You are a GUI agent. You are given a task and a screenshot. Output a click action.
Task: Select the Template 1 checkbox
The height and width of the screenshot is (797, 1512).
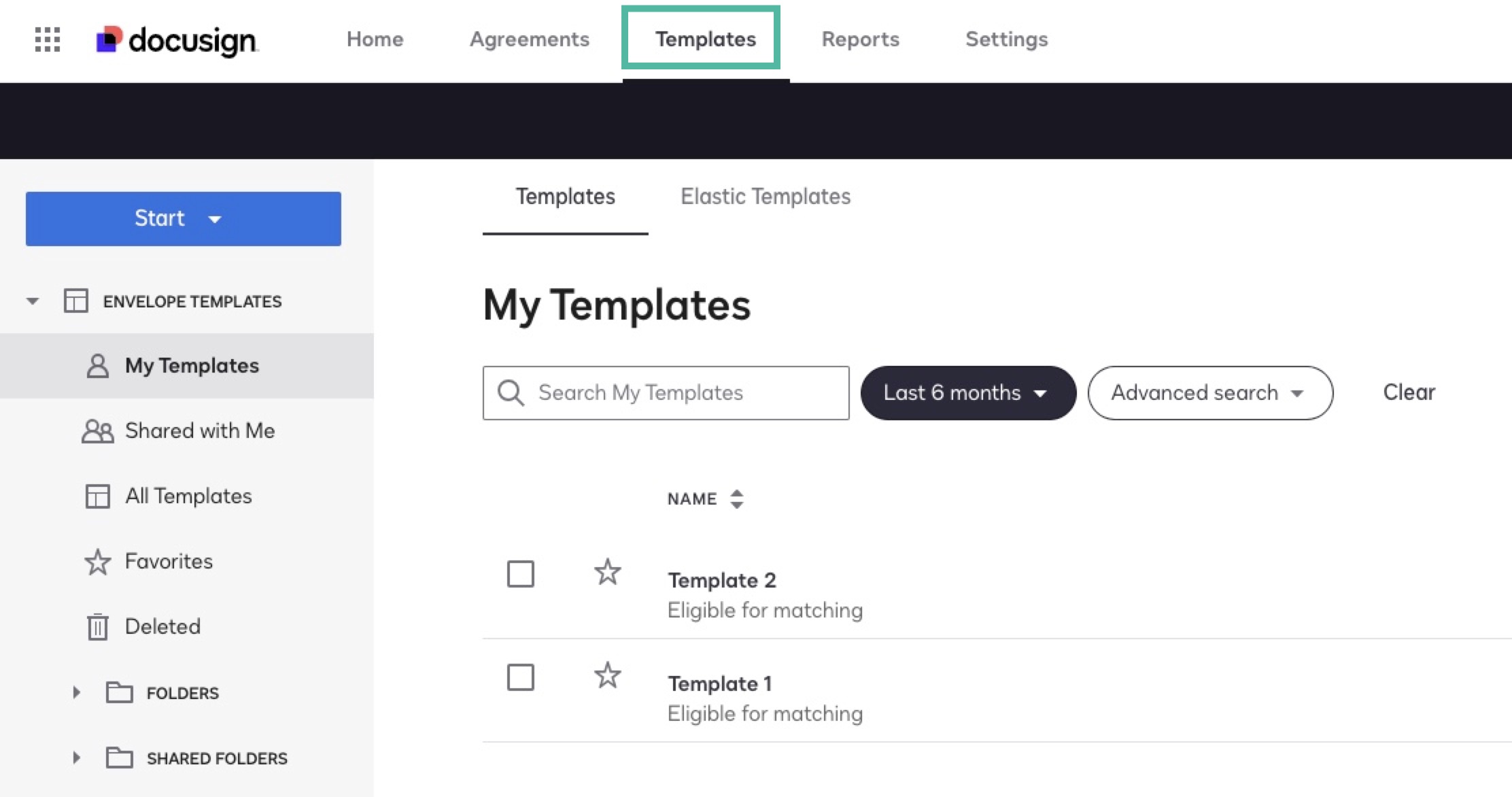pos(521,677)
